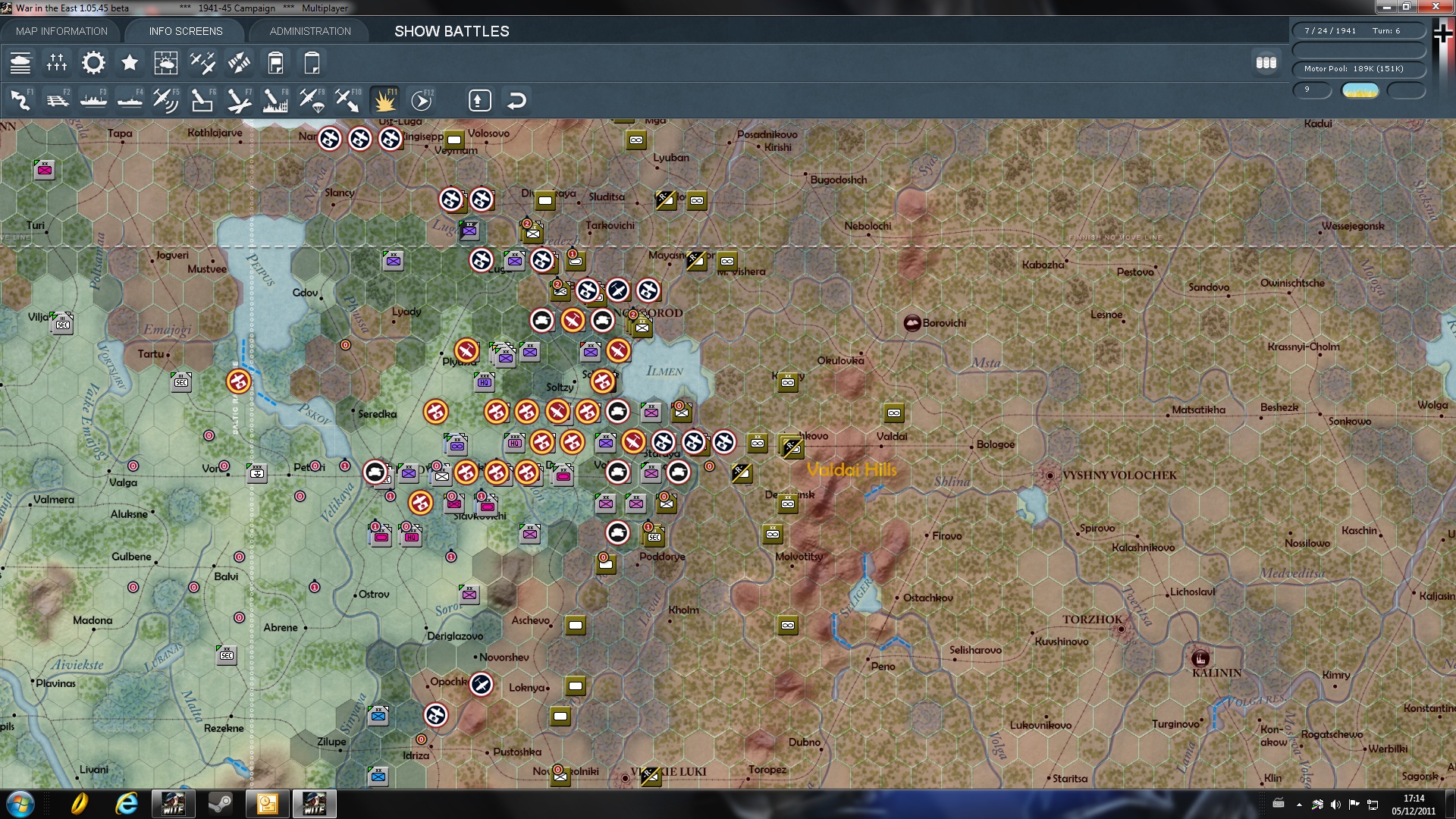The image size is (1456, 819).
Task: Click the SHOW BATTLES mode title
Action: [x=452, y=31]
